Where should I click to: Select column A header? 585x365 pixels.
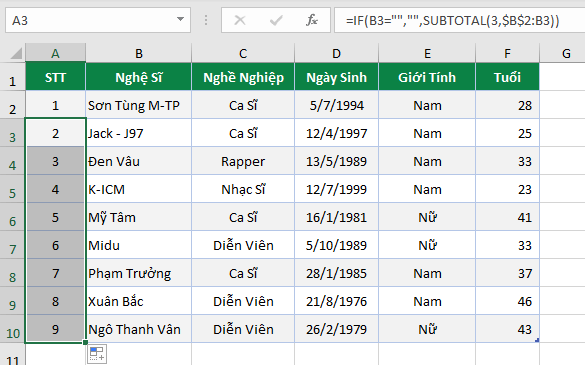tap(56, 53)
